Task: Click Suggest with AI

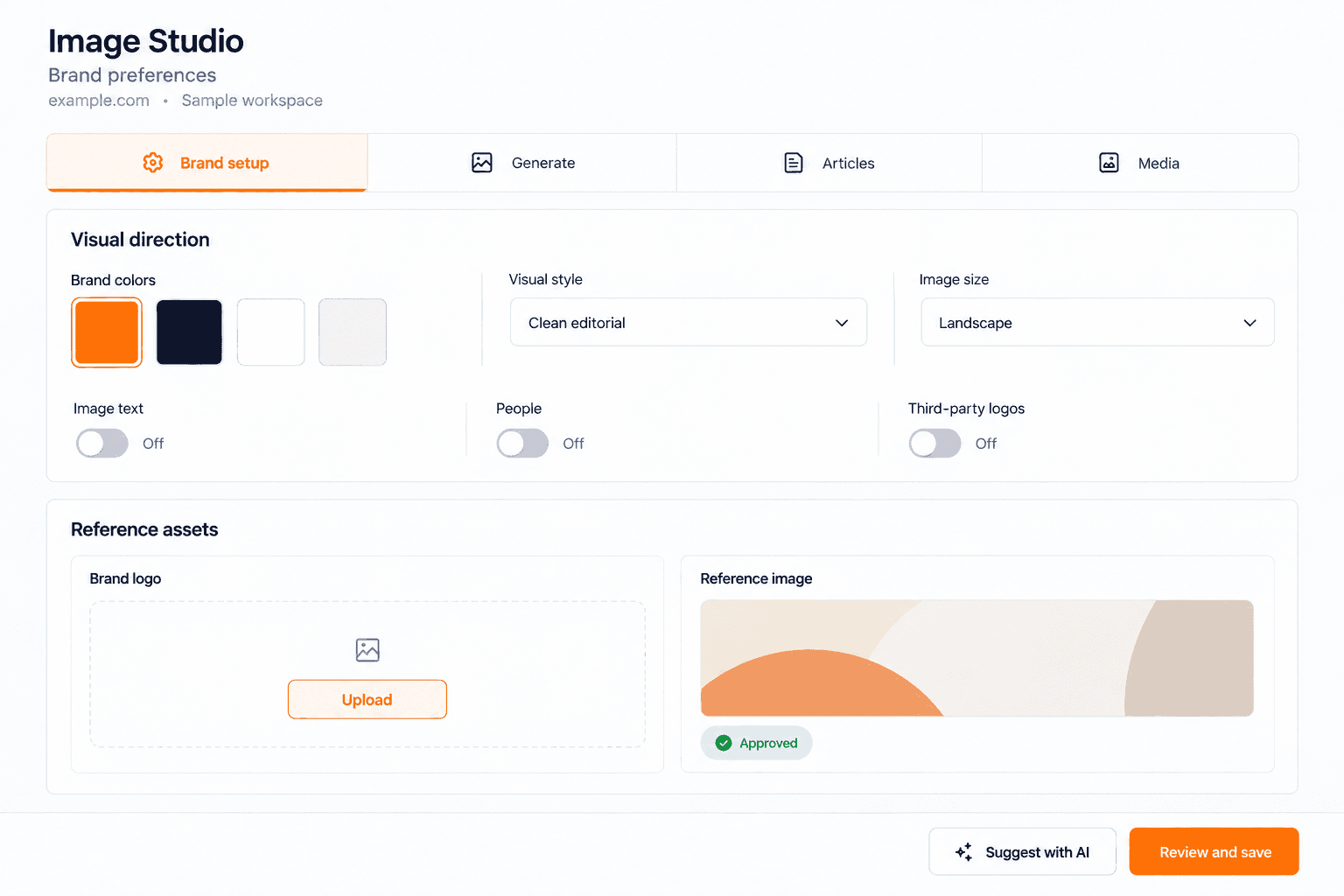Action: [x=1022, y=851]
